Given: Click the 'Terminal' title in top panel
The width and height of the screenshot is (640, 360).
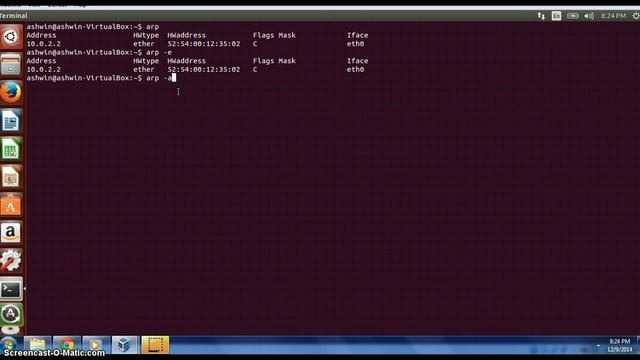Looking at the screenshot, I should [x=13, y=16].
